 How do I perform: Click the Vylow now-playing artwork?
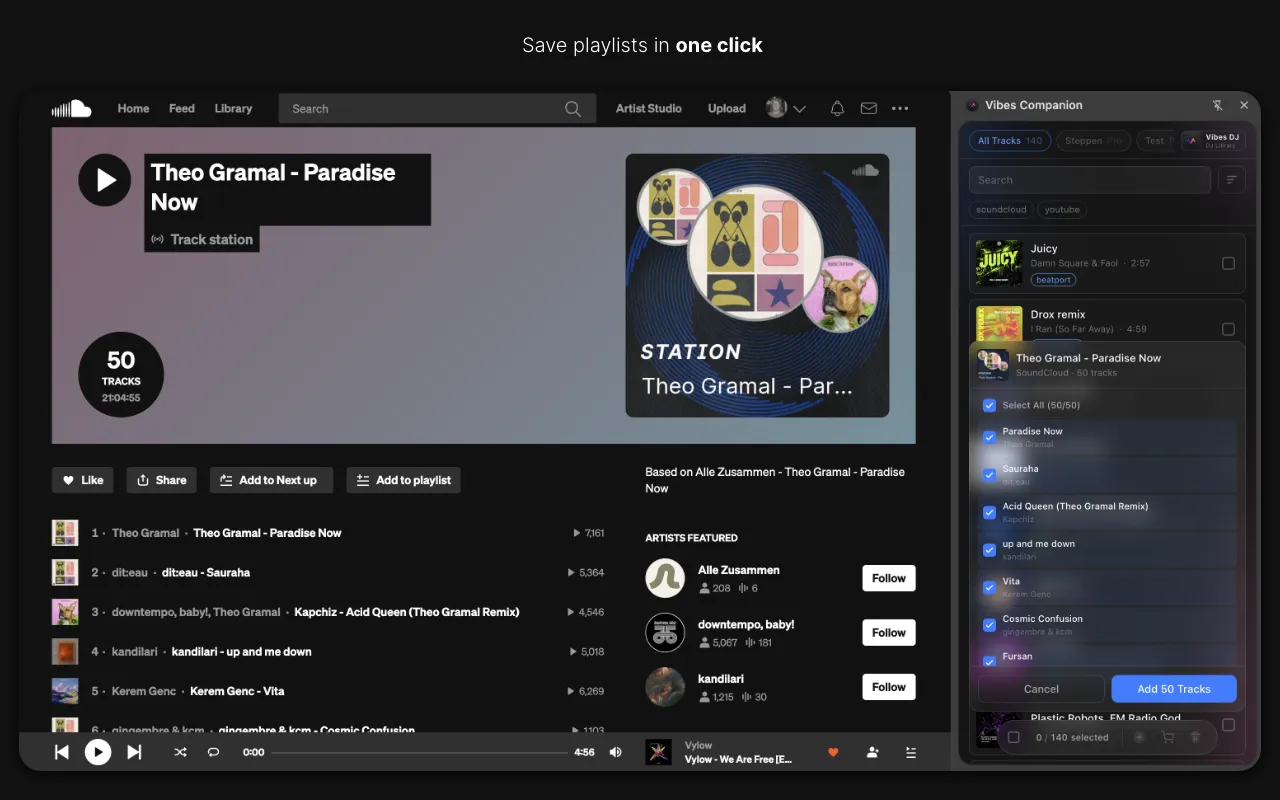pos(658,752)
